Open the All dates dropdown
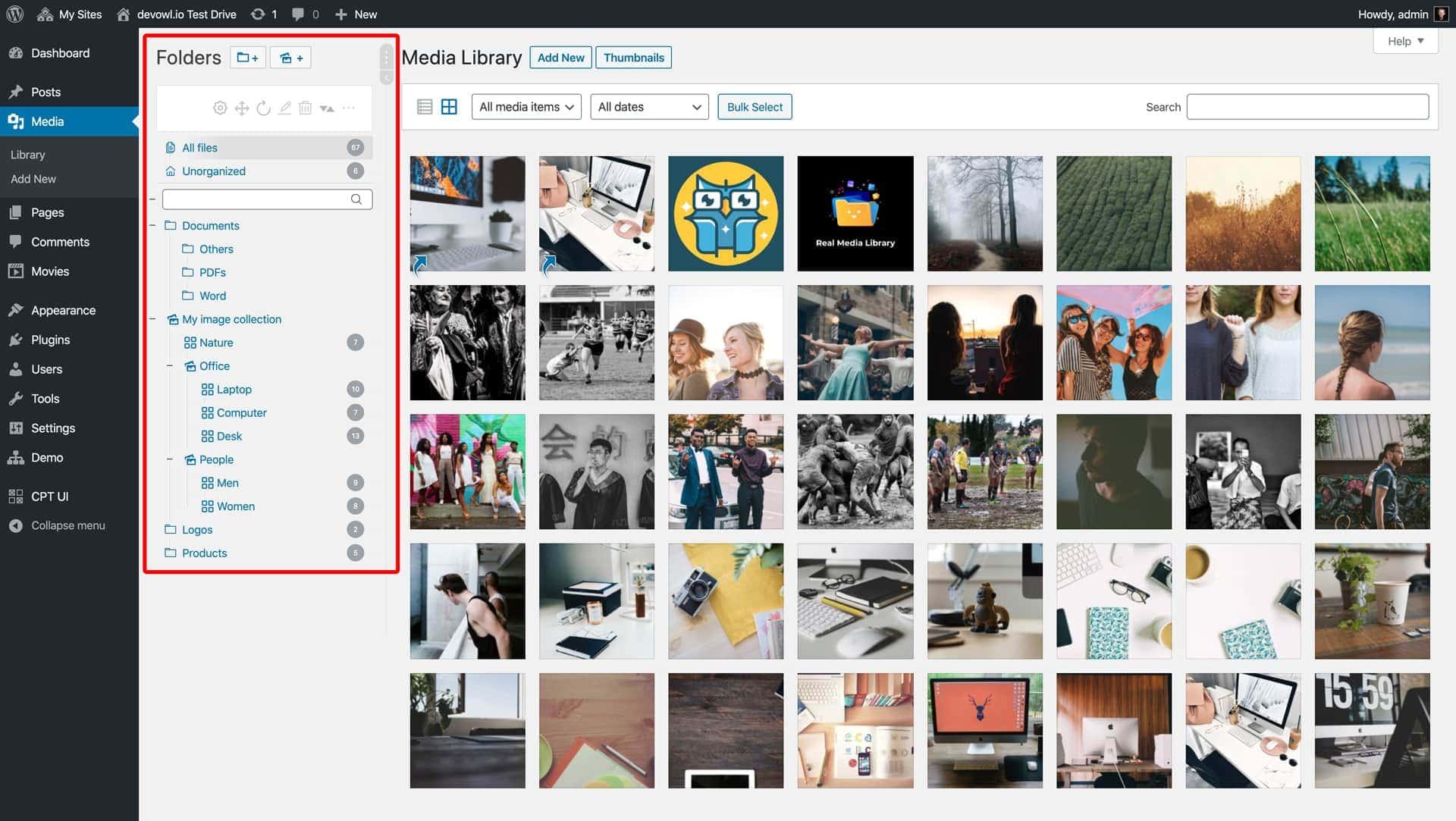This screenshot has height=821, width=1456. pyautogui.click(x=649, y=107)
